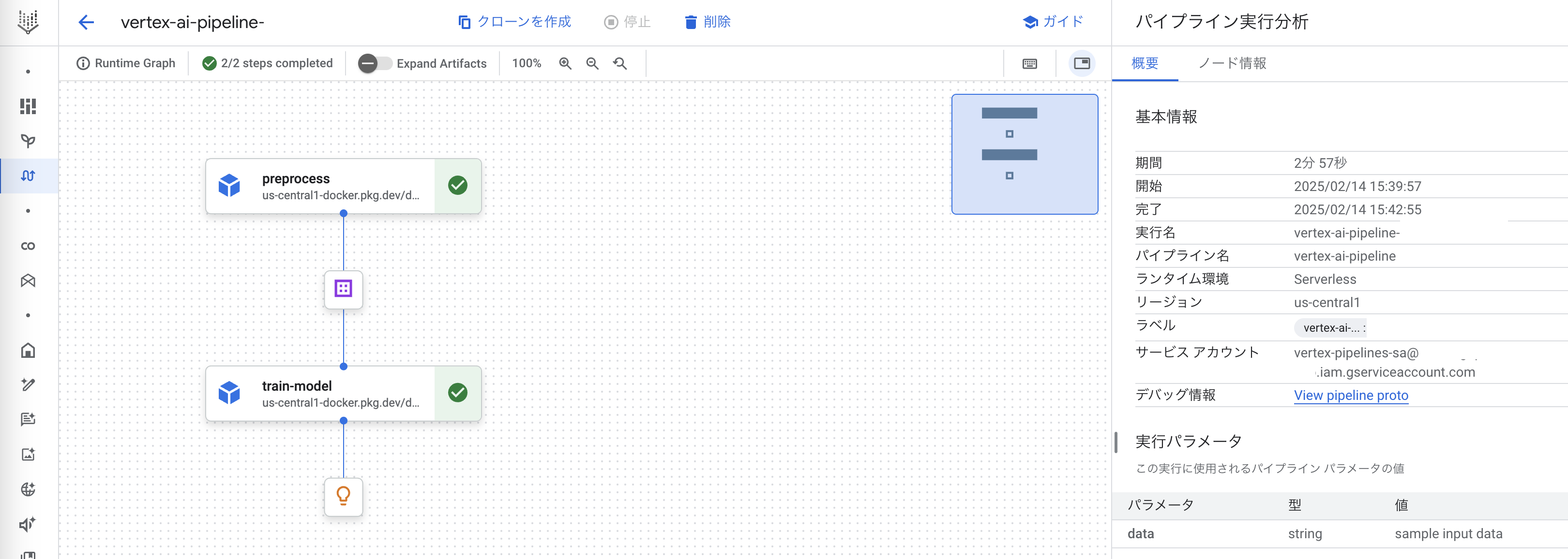Click the Runtime Graph info icon

(x=83, y=63)
